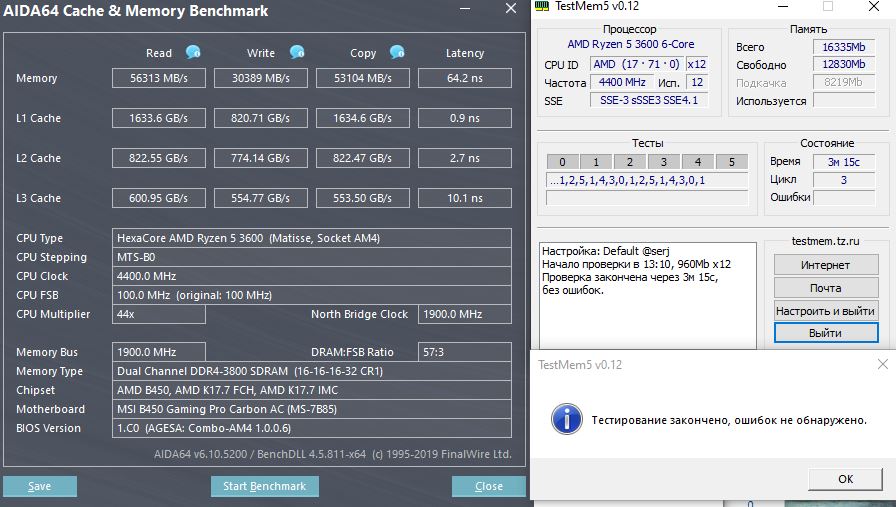Click the North Bridge Clock value 1900.0 MHz

point(465,314)
